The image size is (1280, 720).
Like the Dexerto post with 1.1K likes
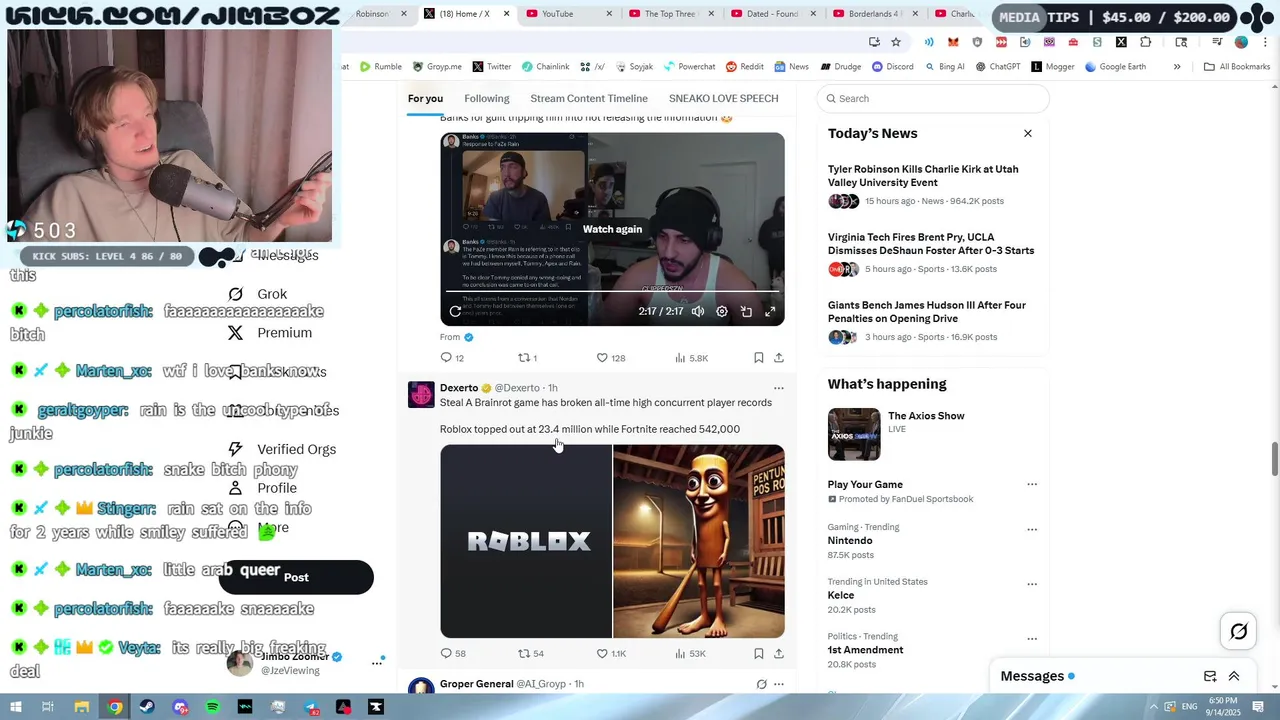click(x=610, y=654)
